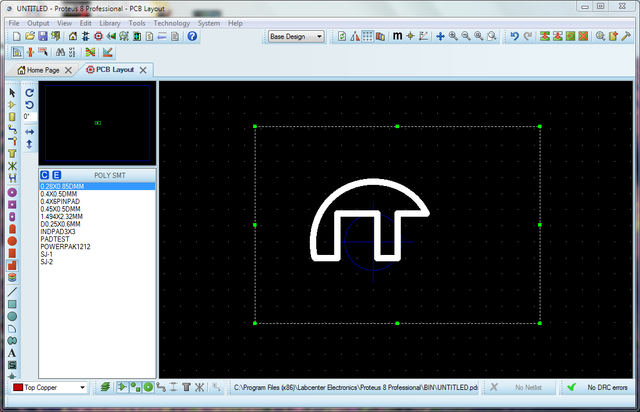The height and width of the screenshot is (412, 640).
Task: Click the Rotate Clockwise button
Action: pos(29,93)
